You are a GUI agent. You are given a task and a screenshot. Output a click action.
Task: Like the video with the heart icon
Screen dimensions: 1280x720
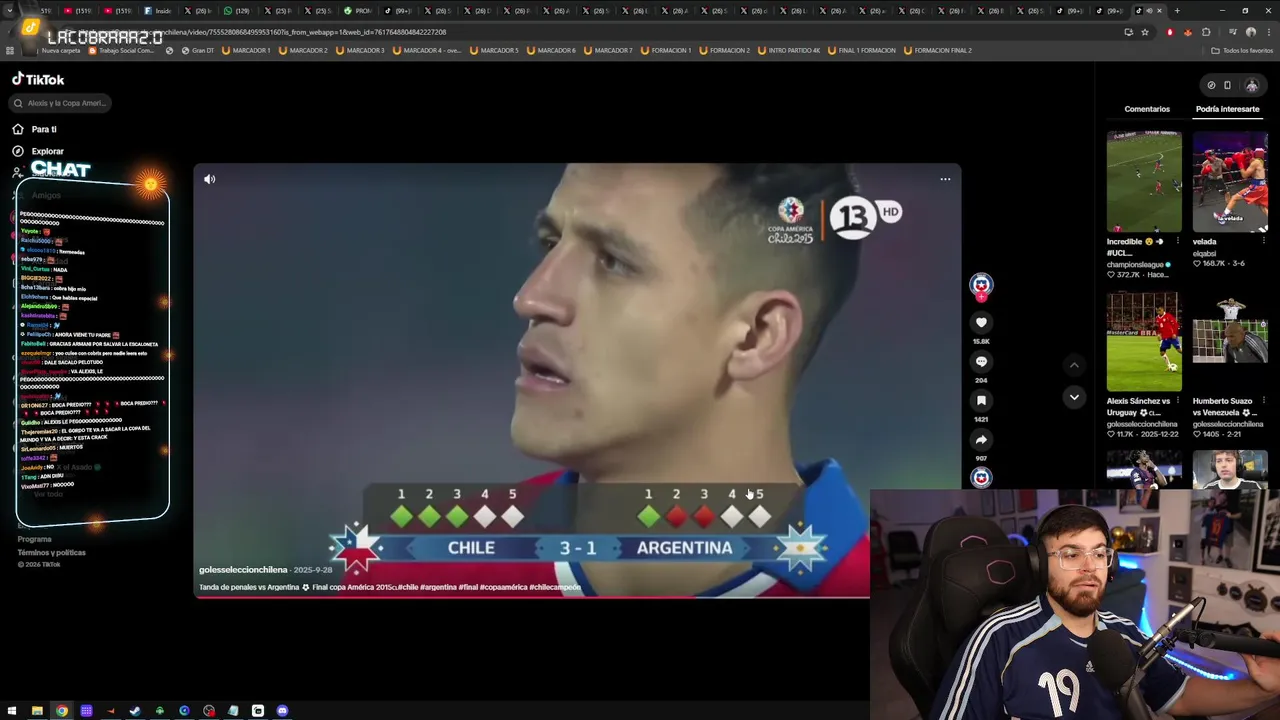981,322
